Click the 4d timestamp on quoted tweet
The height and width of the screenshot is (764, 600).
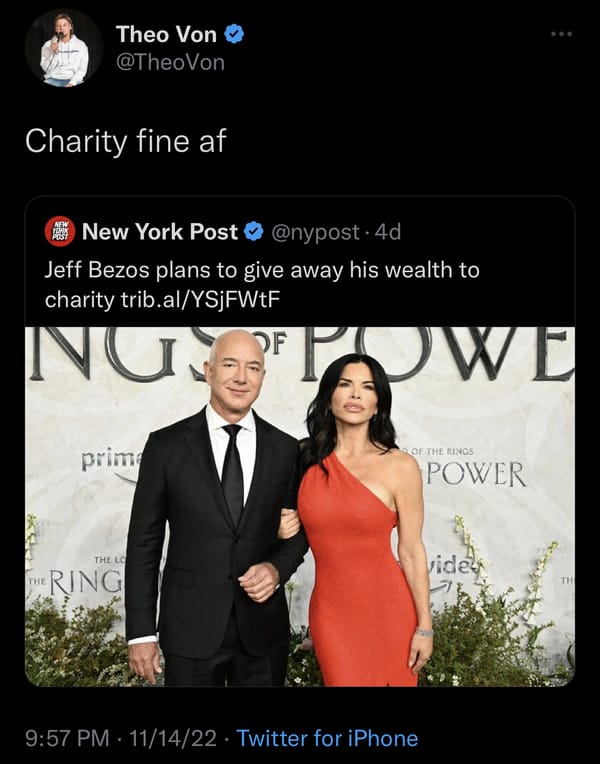pyautogui.click(x=387, y=232)
